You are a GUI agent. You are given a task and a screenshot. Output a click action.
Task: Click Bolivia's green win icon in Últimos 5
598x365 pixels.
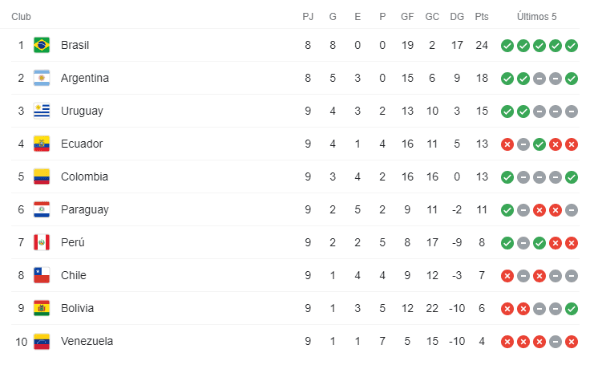coord(571,308)
